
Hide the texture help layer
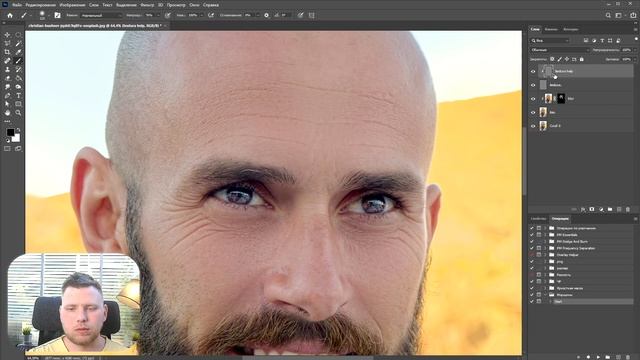point(533,71)
